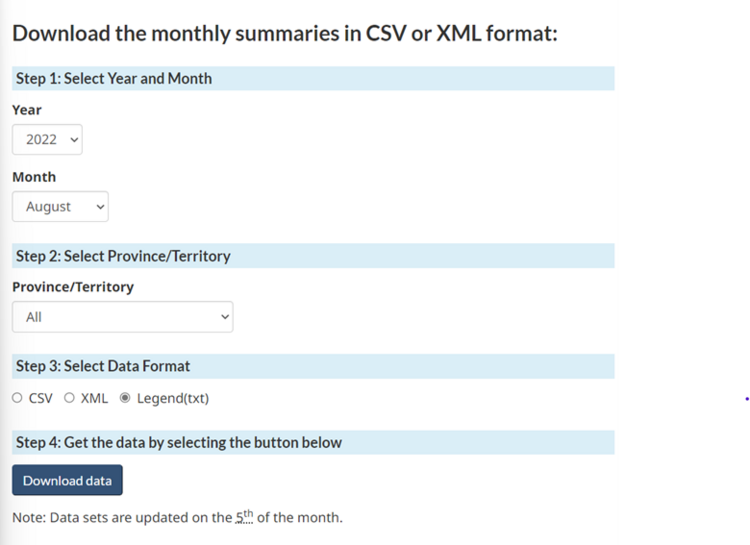Click the Month field label
Screen dimensions: 750x545
point(34,177)
